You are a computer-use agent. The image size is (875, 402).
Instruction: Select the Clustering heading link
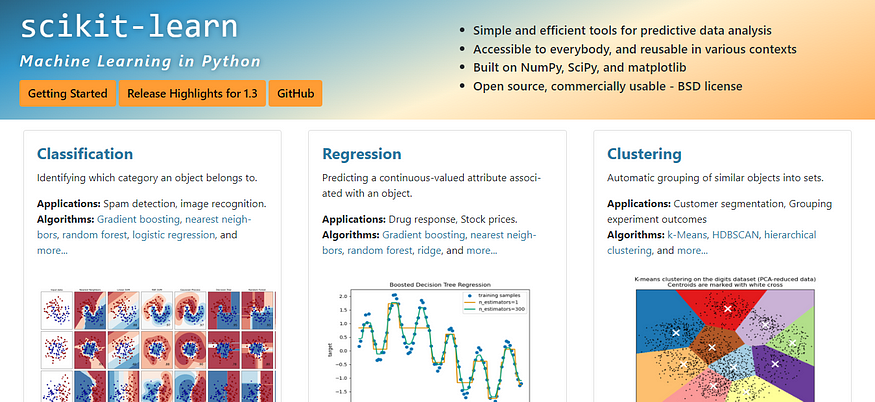coord(644,154)
